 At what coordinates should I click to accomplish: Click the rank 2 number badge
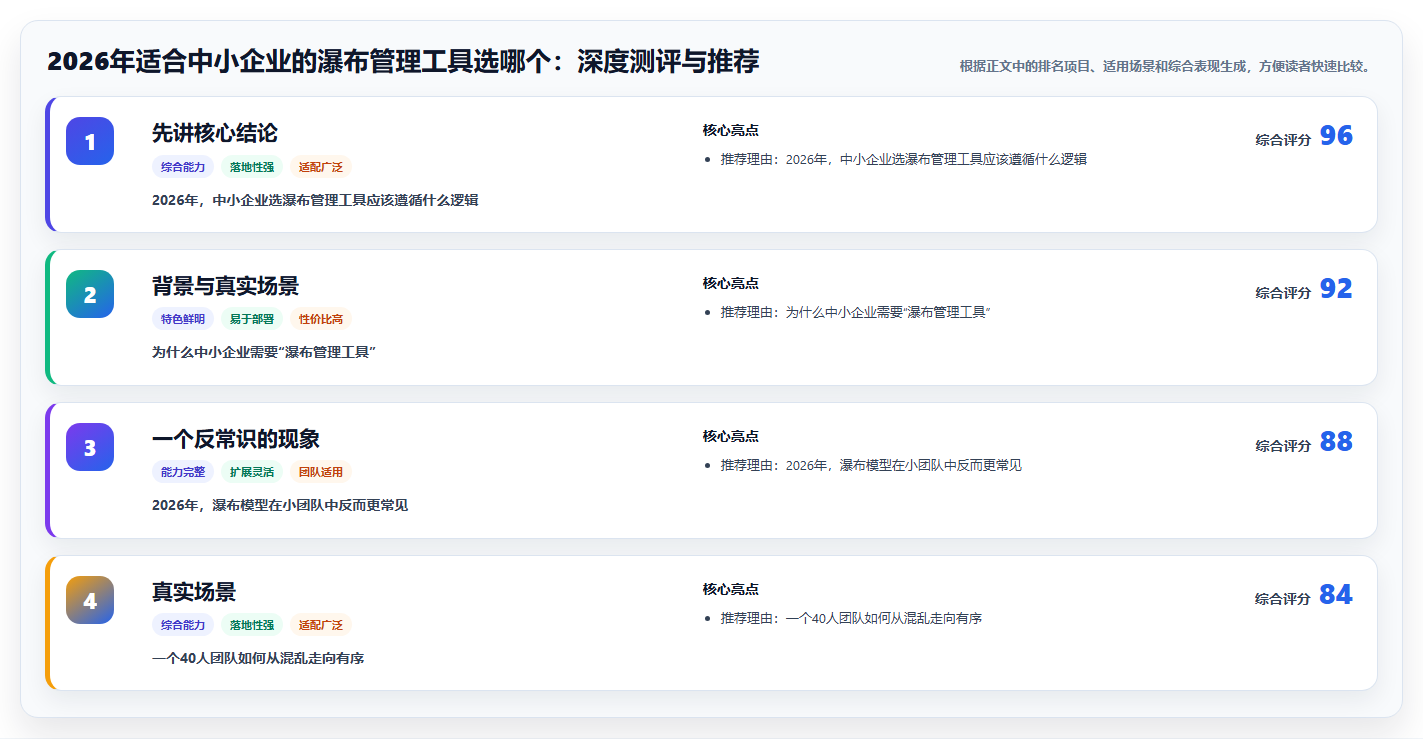click(90, 294)
